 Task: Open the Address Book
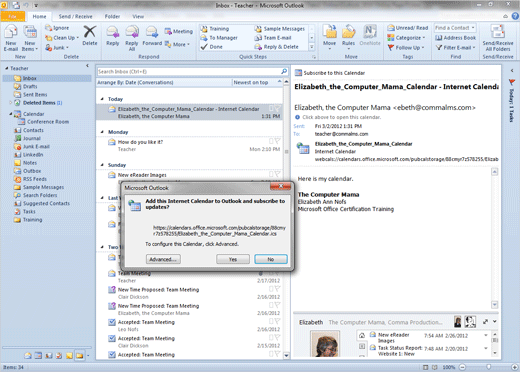(456, 38)
